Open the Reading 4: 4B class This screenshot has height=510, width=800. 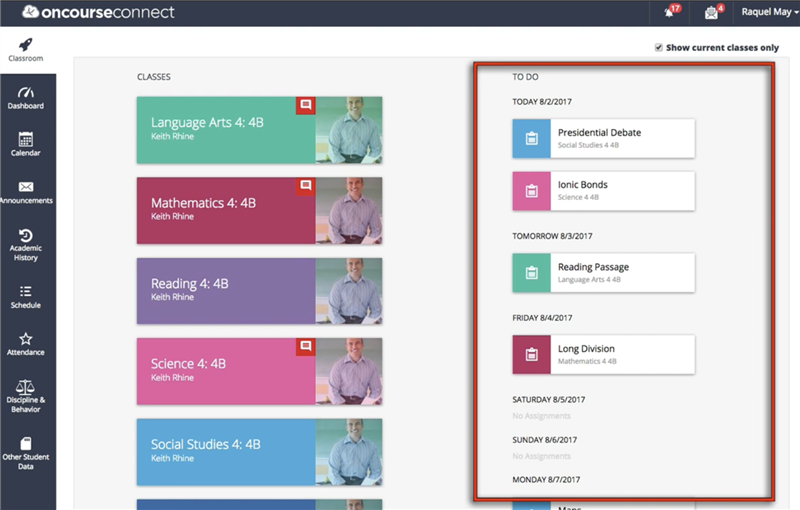[259, 291]
